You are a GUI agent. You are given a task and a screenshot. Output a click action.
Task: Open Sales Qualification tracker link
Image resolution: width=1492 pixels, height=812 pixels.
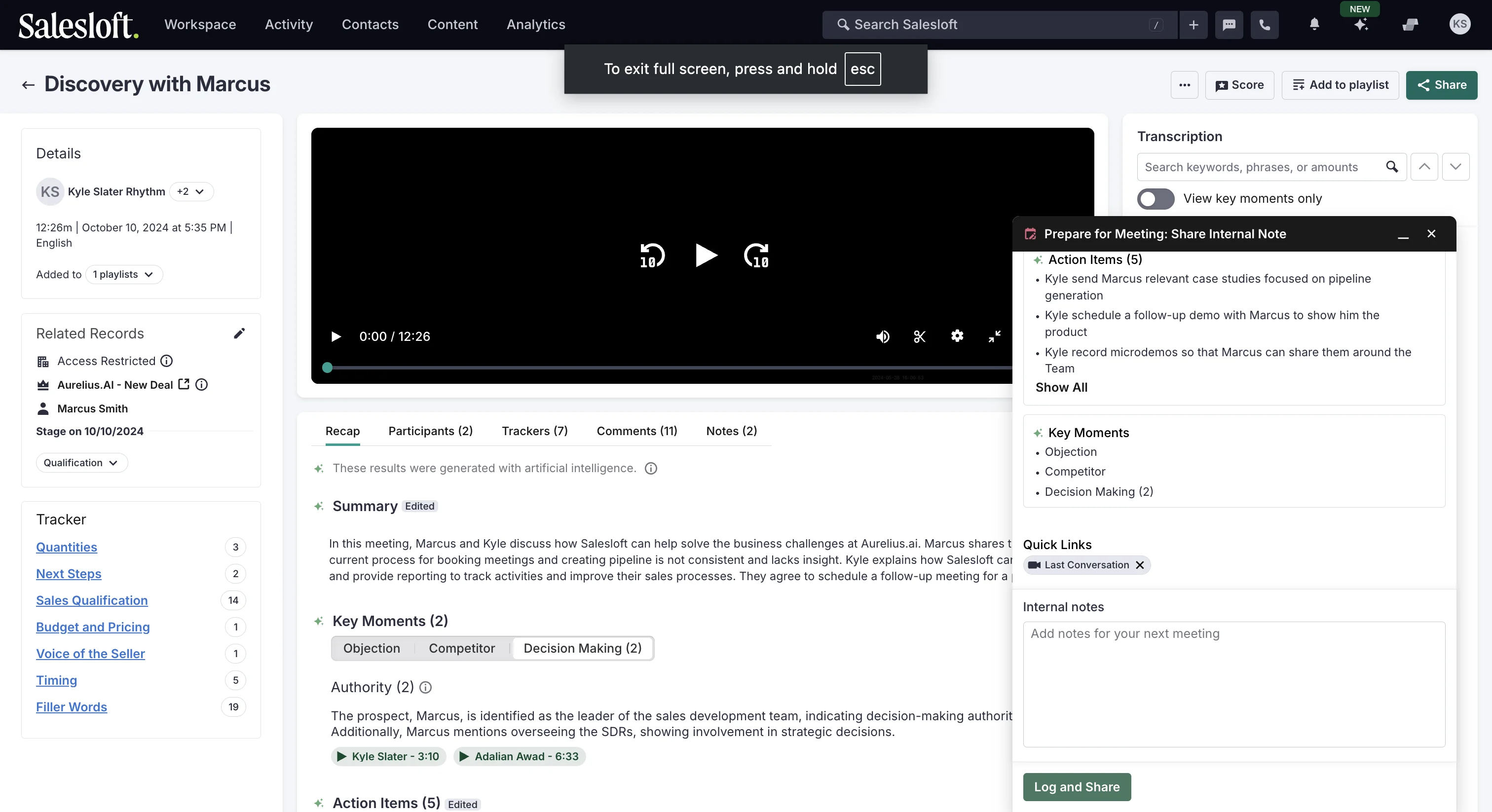[91, 600]
